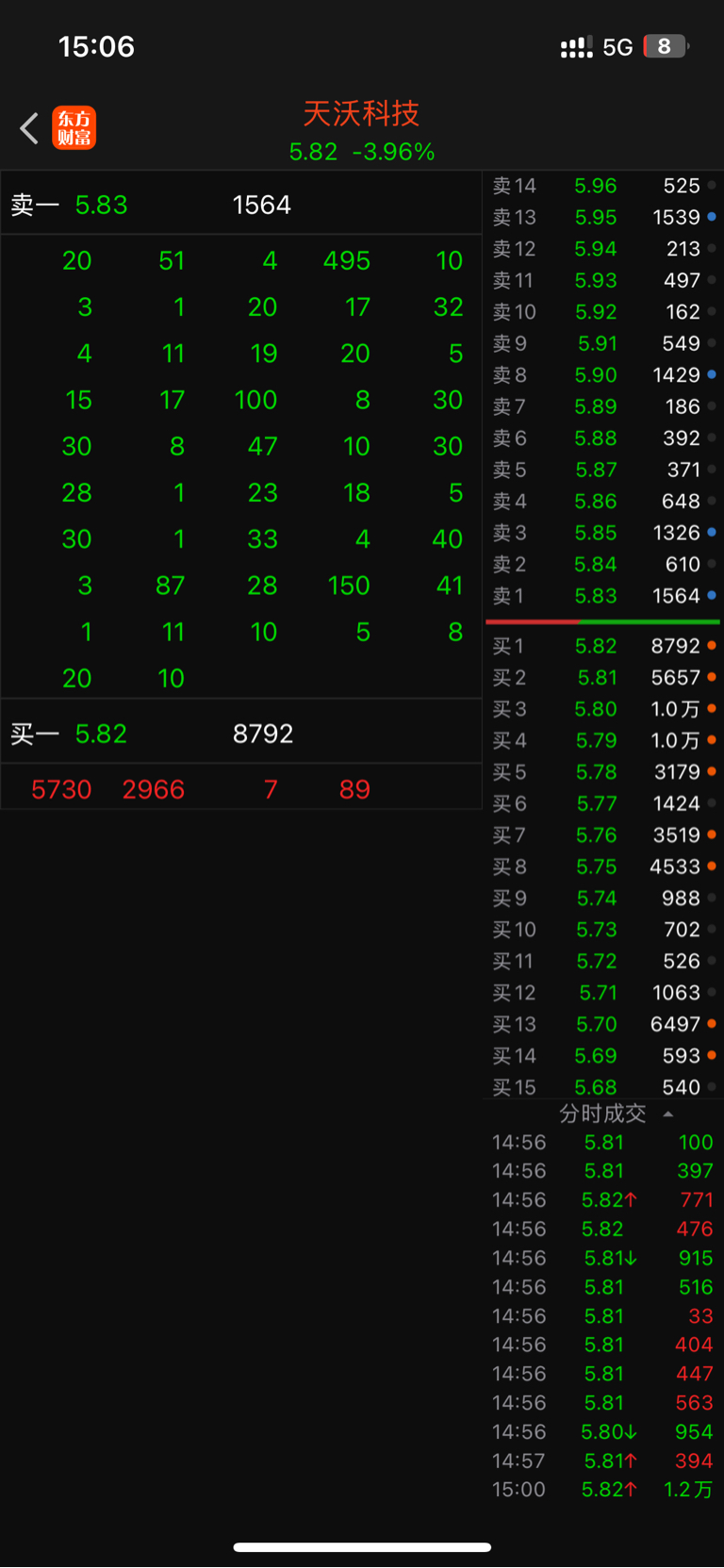Viewport: 724px width, 1568px height.
Task: Select the 卖1 row at 5.83
Action: pyautogui.click(x=603, y=597)
